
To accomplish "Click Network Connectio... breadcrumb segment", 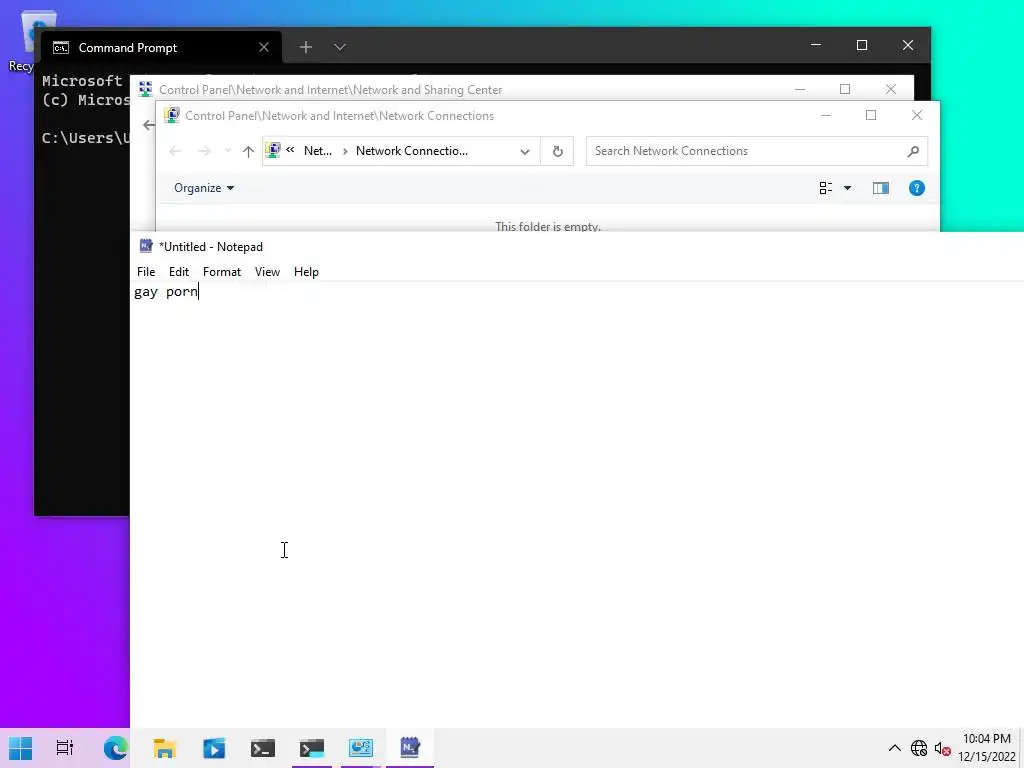I will pos(411,151).
